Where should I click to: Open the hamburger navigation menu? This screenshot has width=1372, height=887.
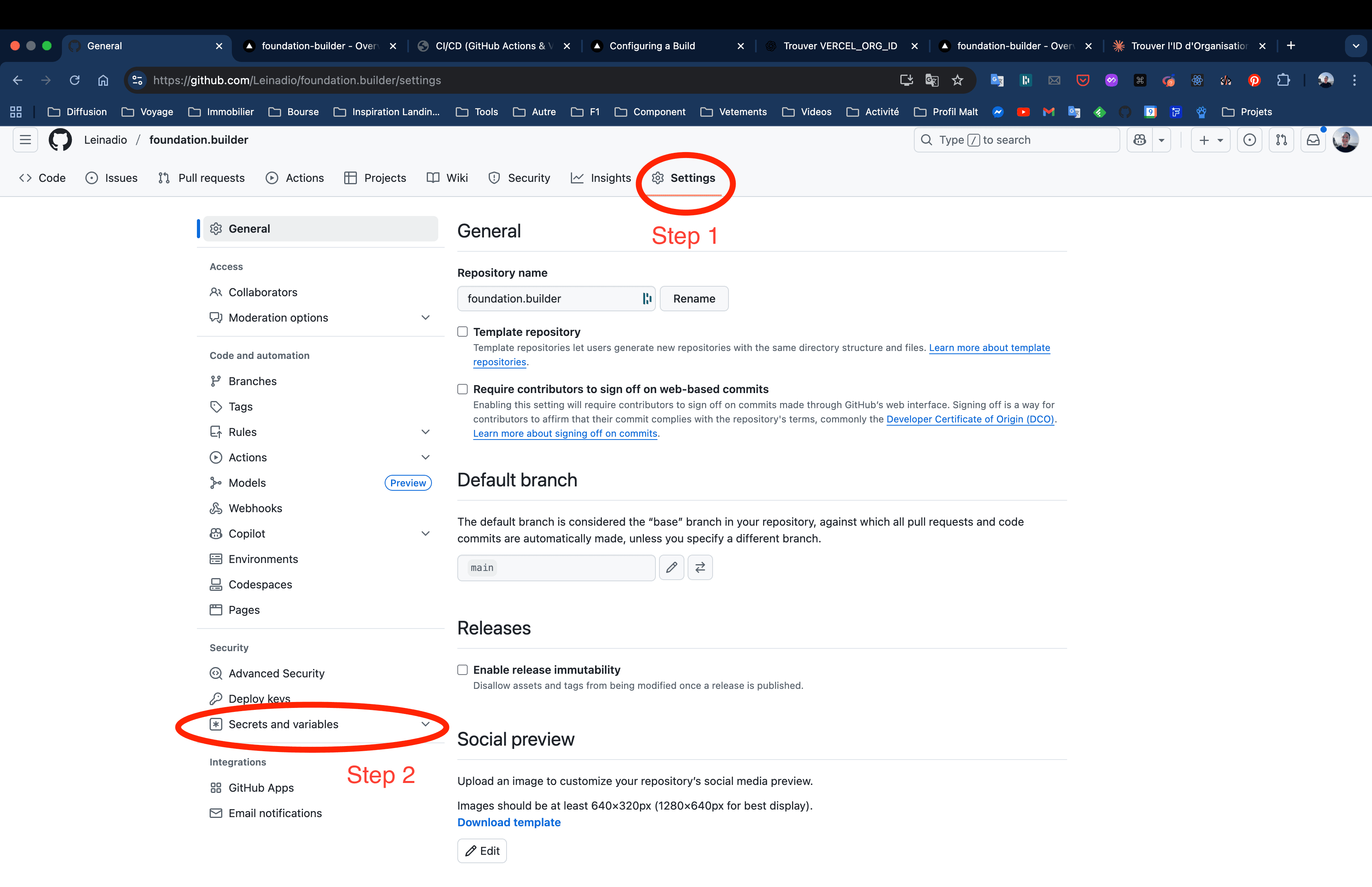coord(25,139)
